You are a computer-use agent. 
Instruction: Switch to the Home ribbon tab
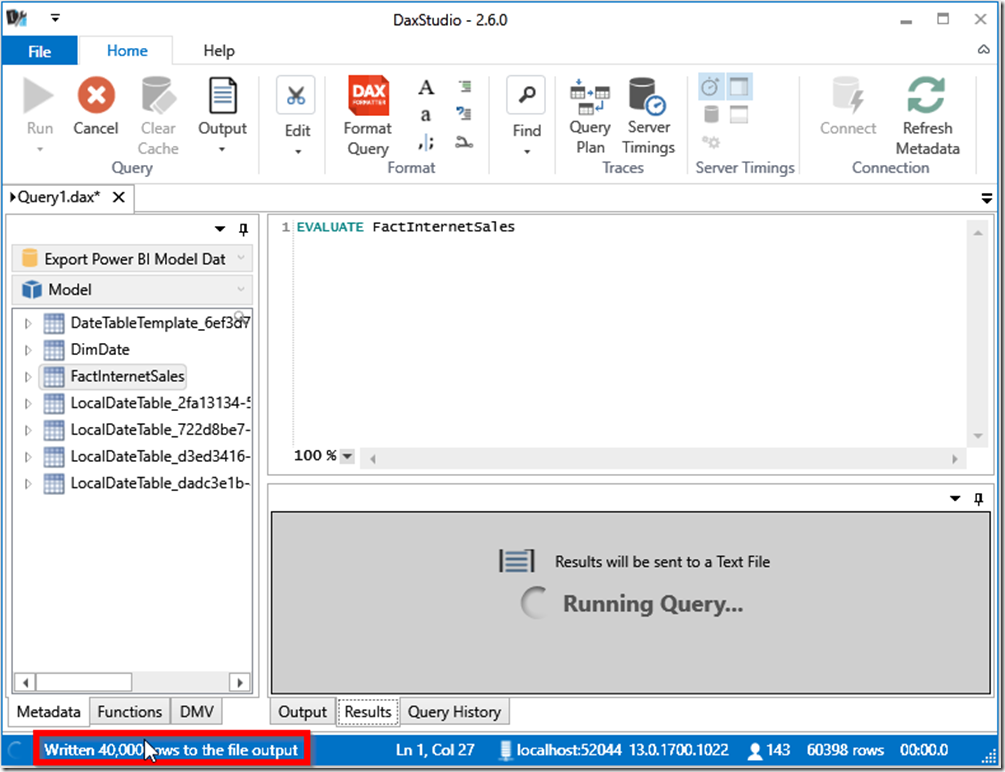[x=127, y=51]
